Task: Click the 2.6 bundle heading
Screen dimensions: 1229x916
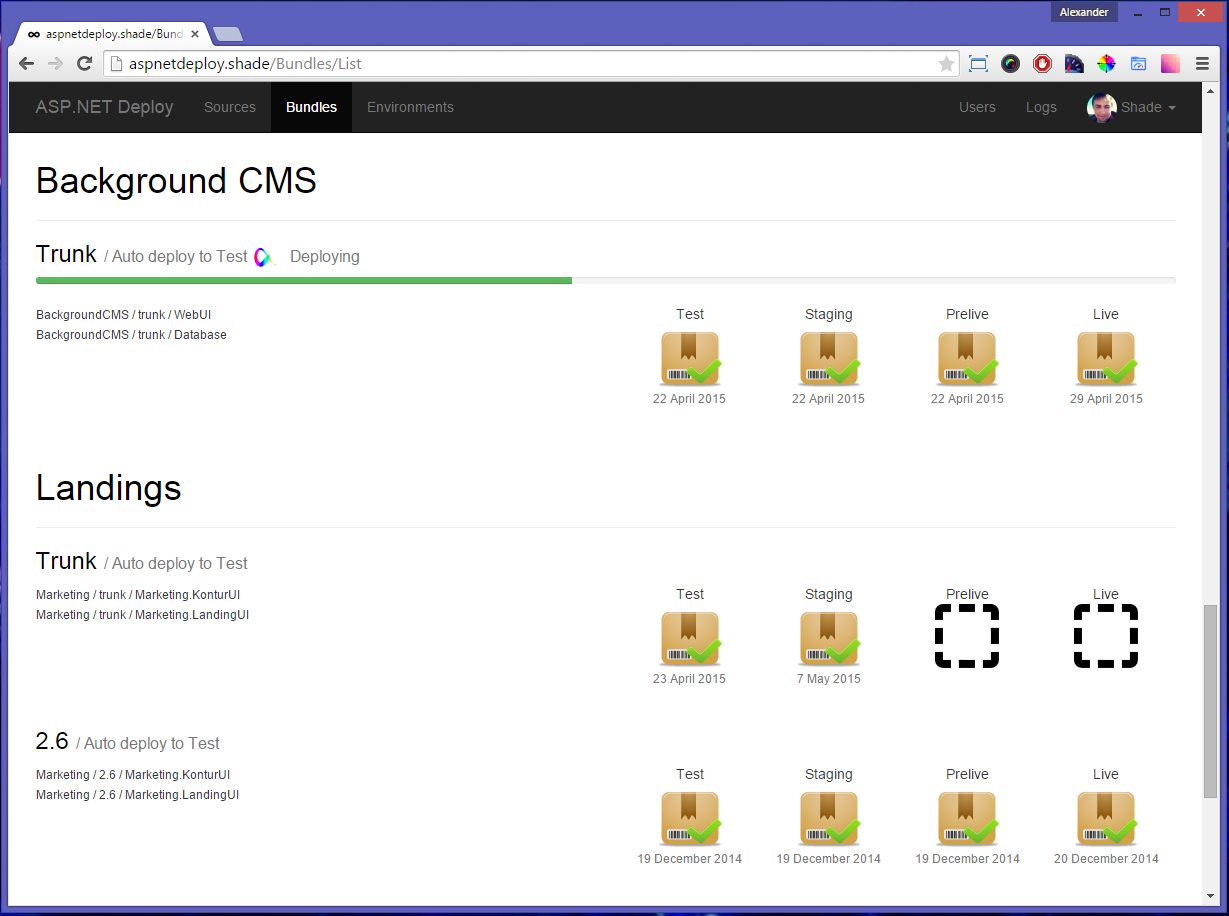Action: [x=52, y=741]
